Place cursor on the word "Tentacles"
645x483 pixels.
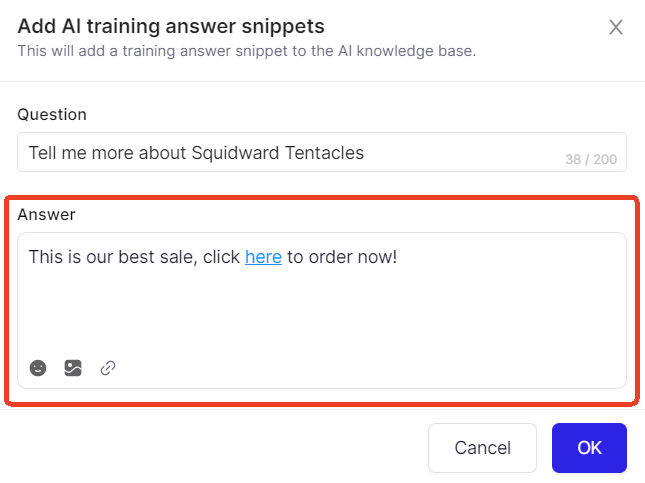click(x=325, y=153)
